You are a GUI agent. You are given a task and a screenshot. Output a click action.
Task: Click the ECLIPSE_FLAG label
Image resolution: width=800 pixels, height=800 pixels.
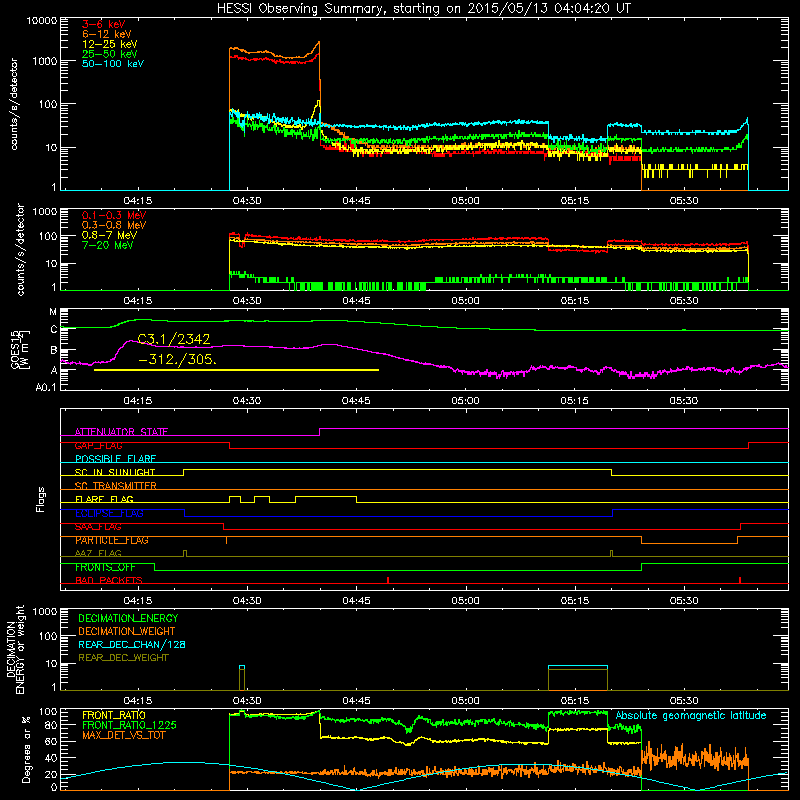tap(109, 513)
